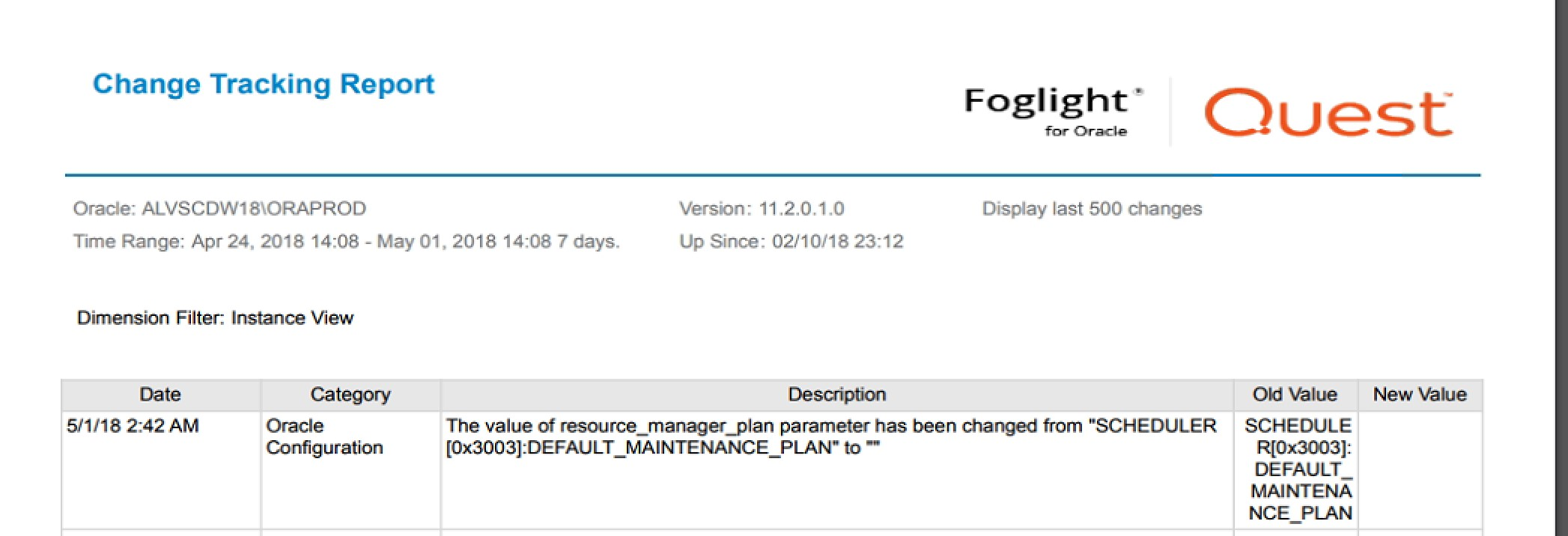This screenshot has width=1568, height=536.
Task: Click the orange Quest logo
Action: coord(1328,113)
